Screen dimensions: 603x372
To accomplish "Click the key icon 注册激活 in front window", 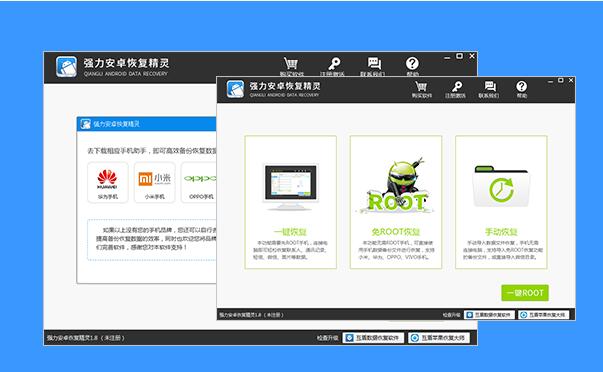I will [x=455, y=89].
